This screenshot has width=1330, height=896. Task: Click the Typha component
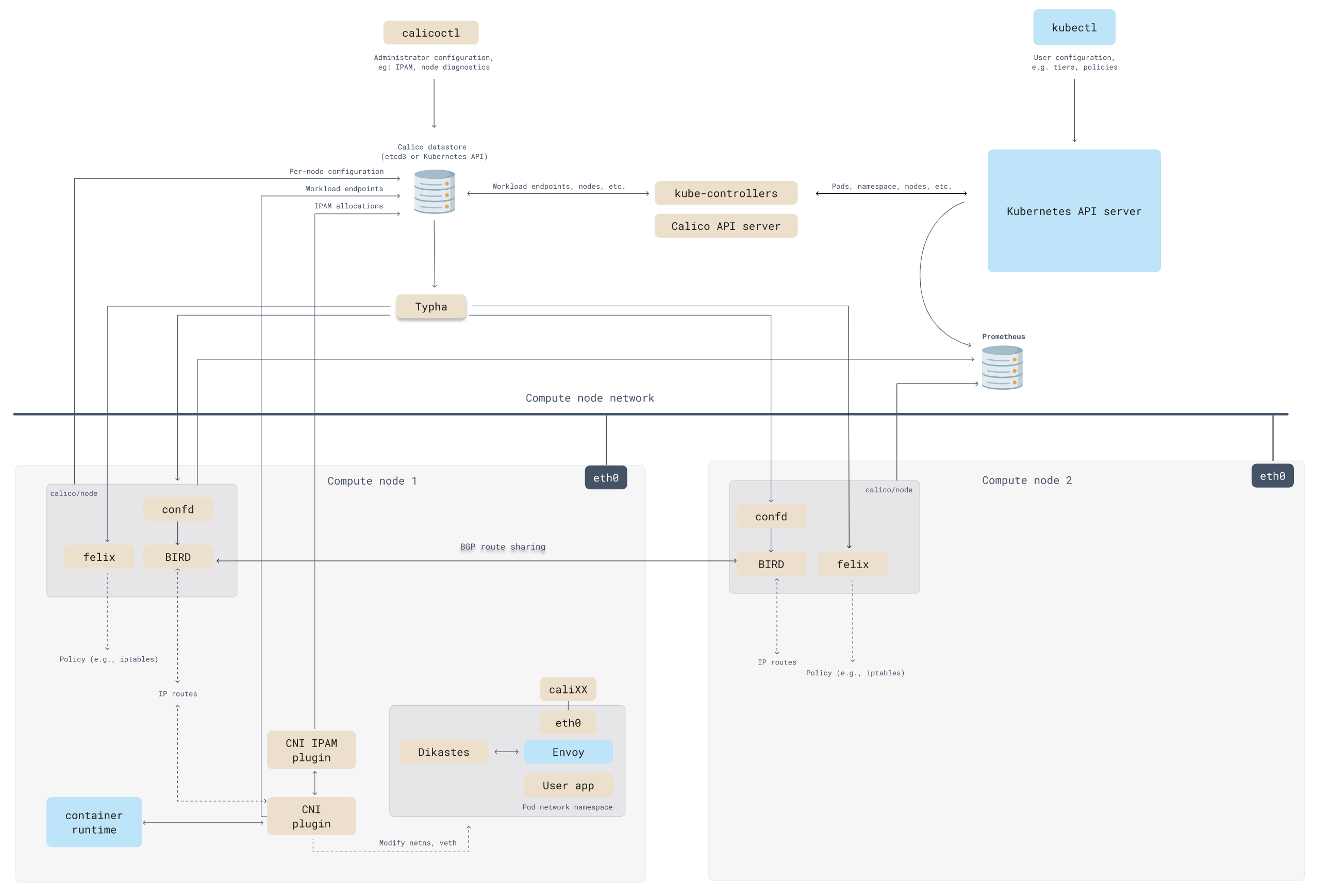[431, 307]
